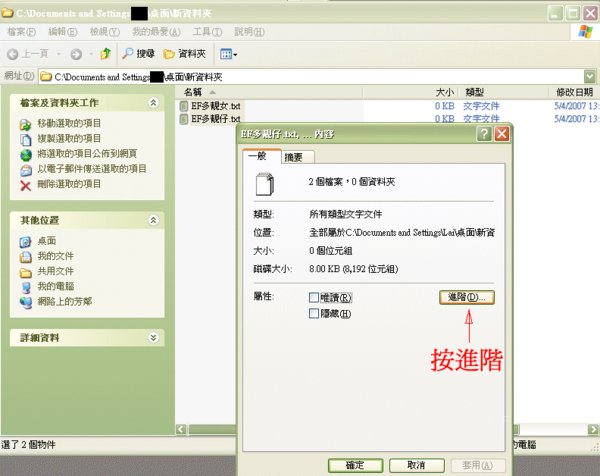Image resolution: width=600 pixels, height=476 pixels.
Task: Collapse the Other Places (其他位置) panel
Action: point(153,219)
